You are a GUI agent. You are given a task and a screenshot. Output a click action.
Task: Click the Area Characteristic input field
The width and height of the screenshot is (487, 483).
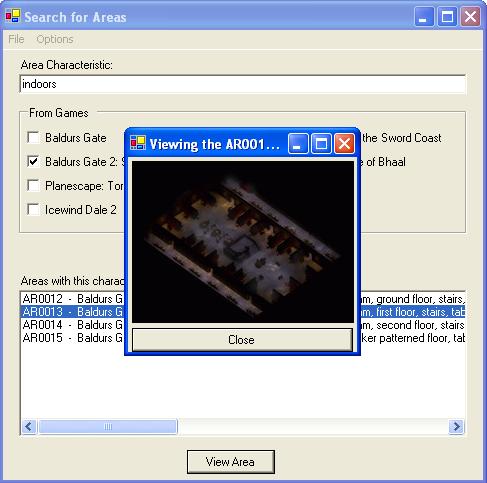243,84
